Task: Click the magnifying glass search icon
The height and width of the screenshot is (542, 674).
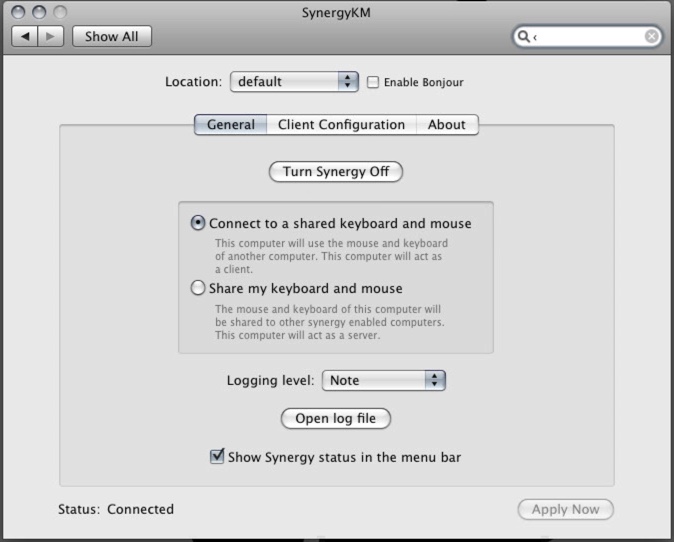Action: (x=523, y=37)
